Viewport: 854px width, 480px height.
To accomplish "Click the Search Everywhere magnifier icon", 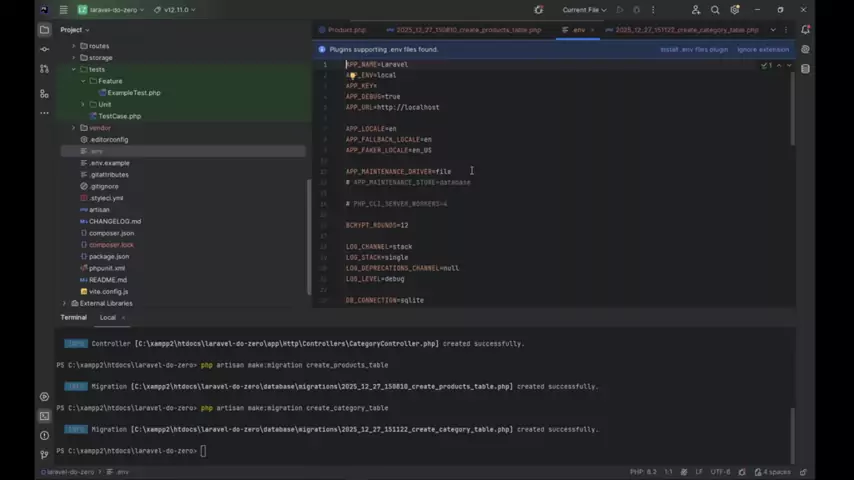I will pyautogui.click(x=715, y=10).
